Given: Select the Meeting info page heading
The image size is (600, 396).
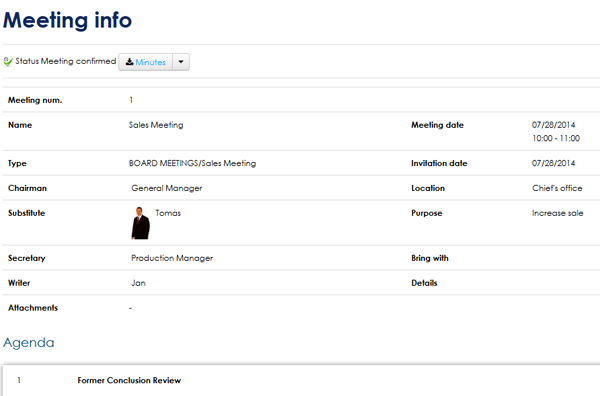Looking at the screenshot, I should (x=67, y=20).
